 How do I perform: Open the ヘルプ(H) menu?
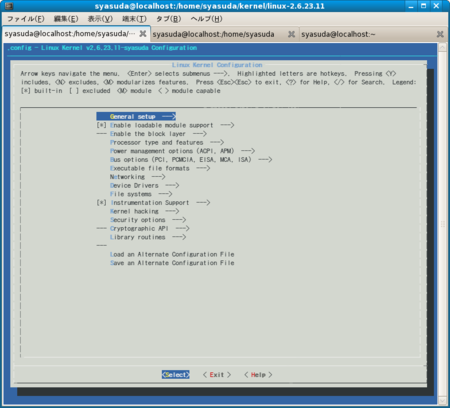pyautogui.click(x=206, y=19)
